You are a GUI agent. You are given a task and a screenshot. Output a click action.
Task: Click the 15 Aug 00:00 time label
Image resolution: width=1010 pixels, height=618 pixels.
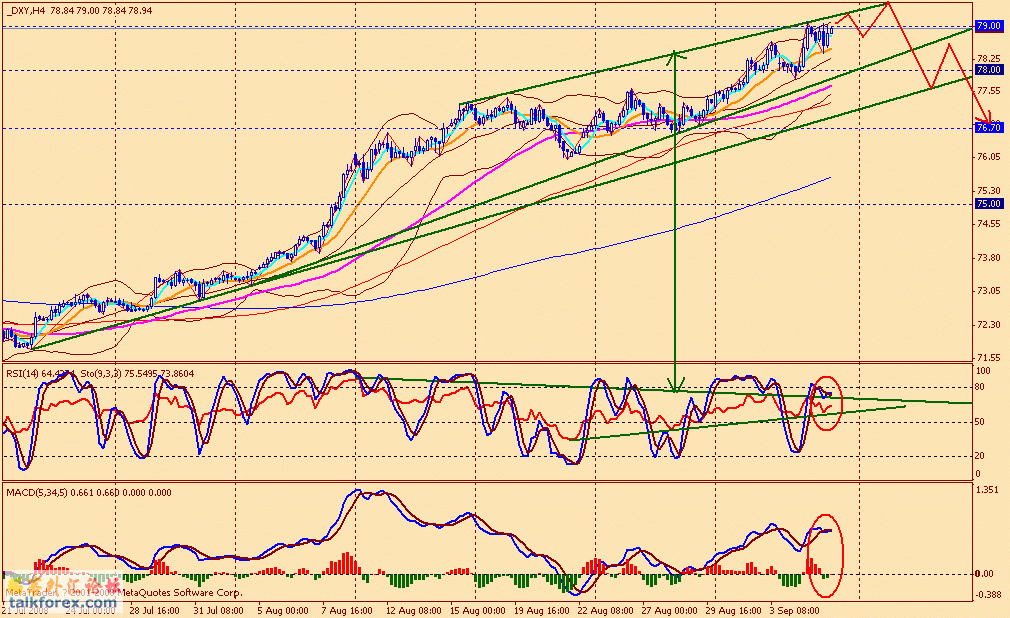[x=477, y=610]
